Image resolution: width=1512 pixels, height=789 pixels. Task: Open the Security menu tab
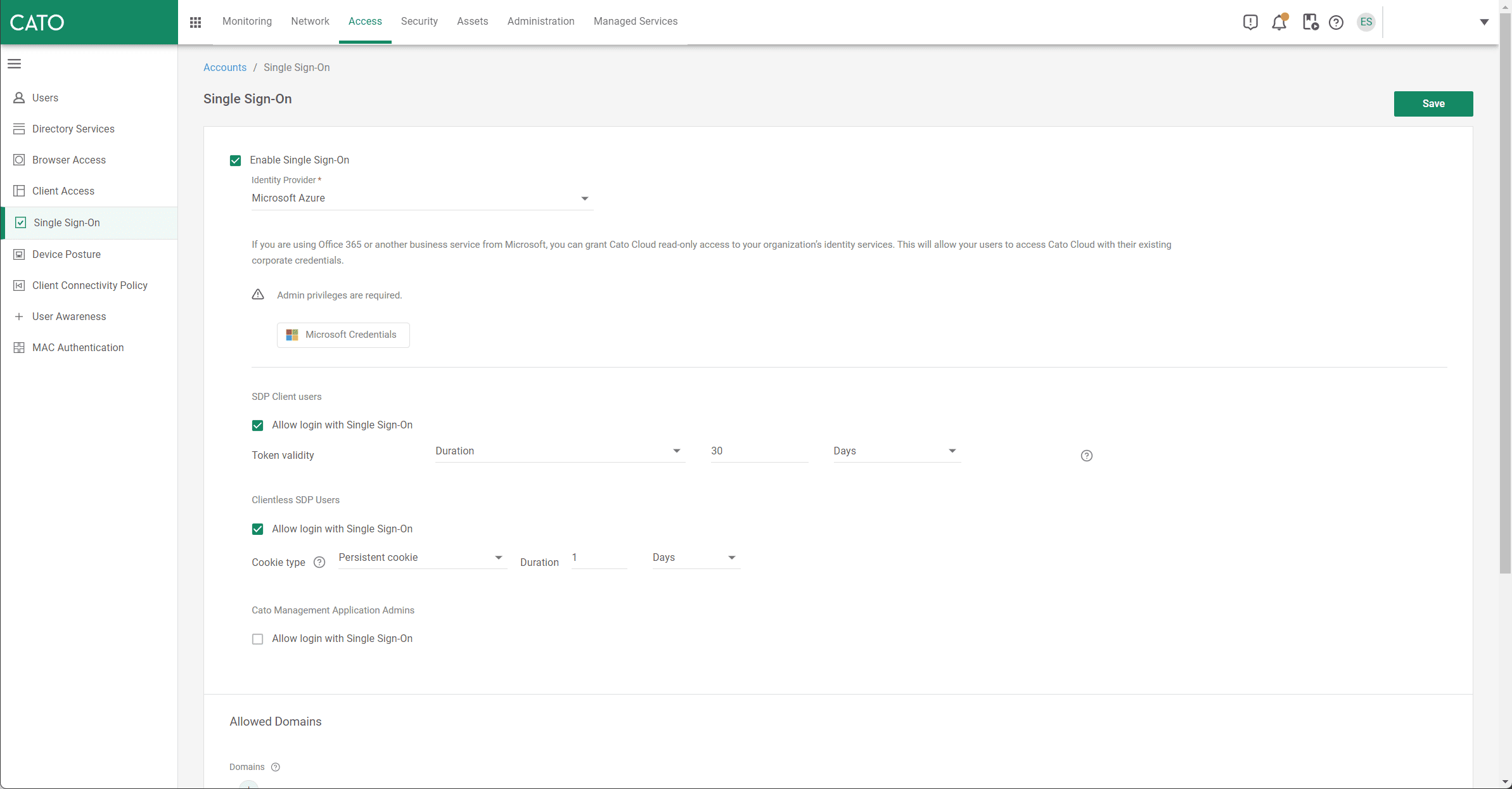pos(418,21)
